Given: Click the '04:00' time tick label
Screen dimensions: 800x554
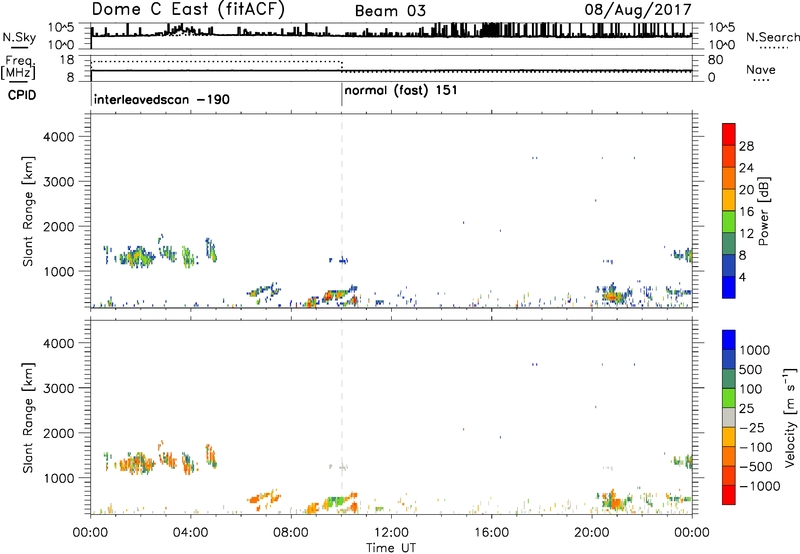Looking at the screenshot, I should point(191,532).
